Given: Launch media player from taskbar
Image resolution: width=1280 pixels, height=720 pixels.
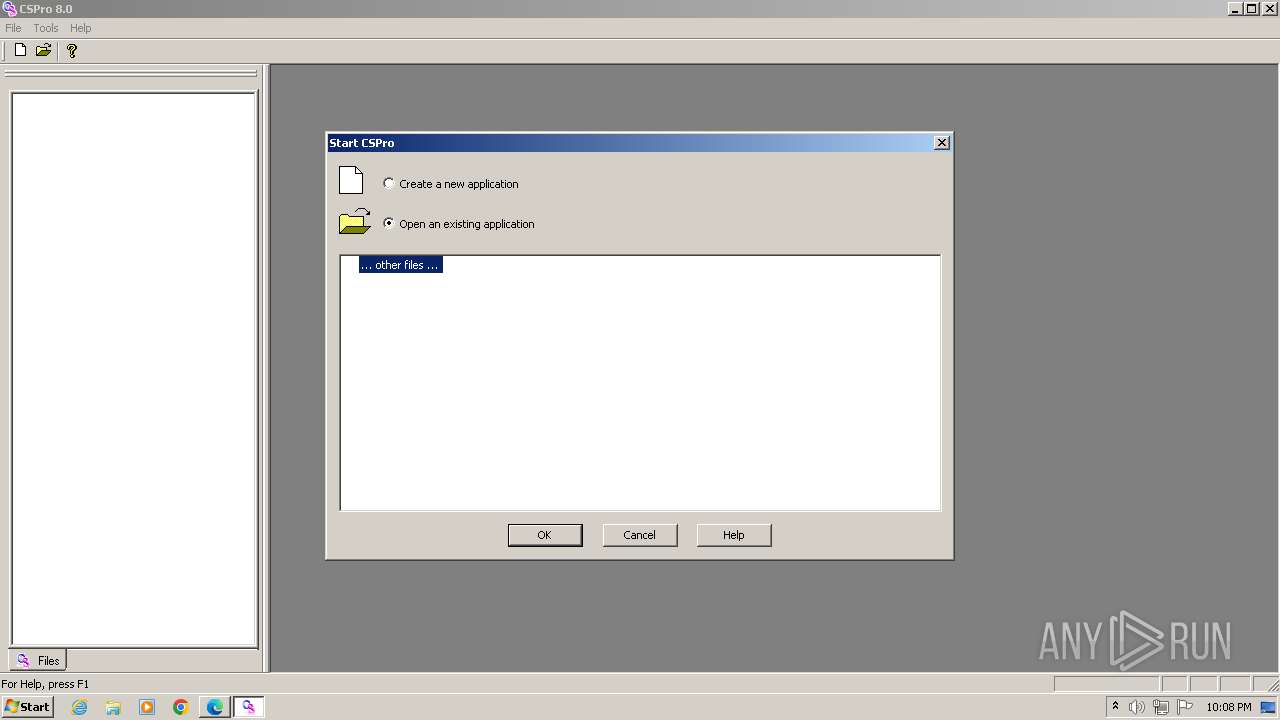Looking at the screenshot, I should click(147, 707).
